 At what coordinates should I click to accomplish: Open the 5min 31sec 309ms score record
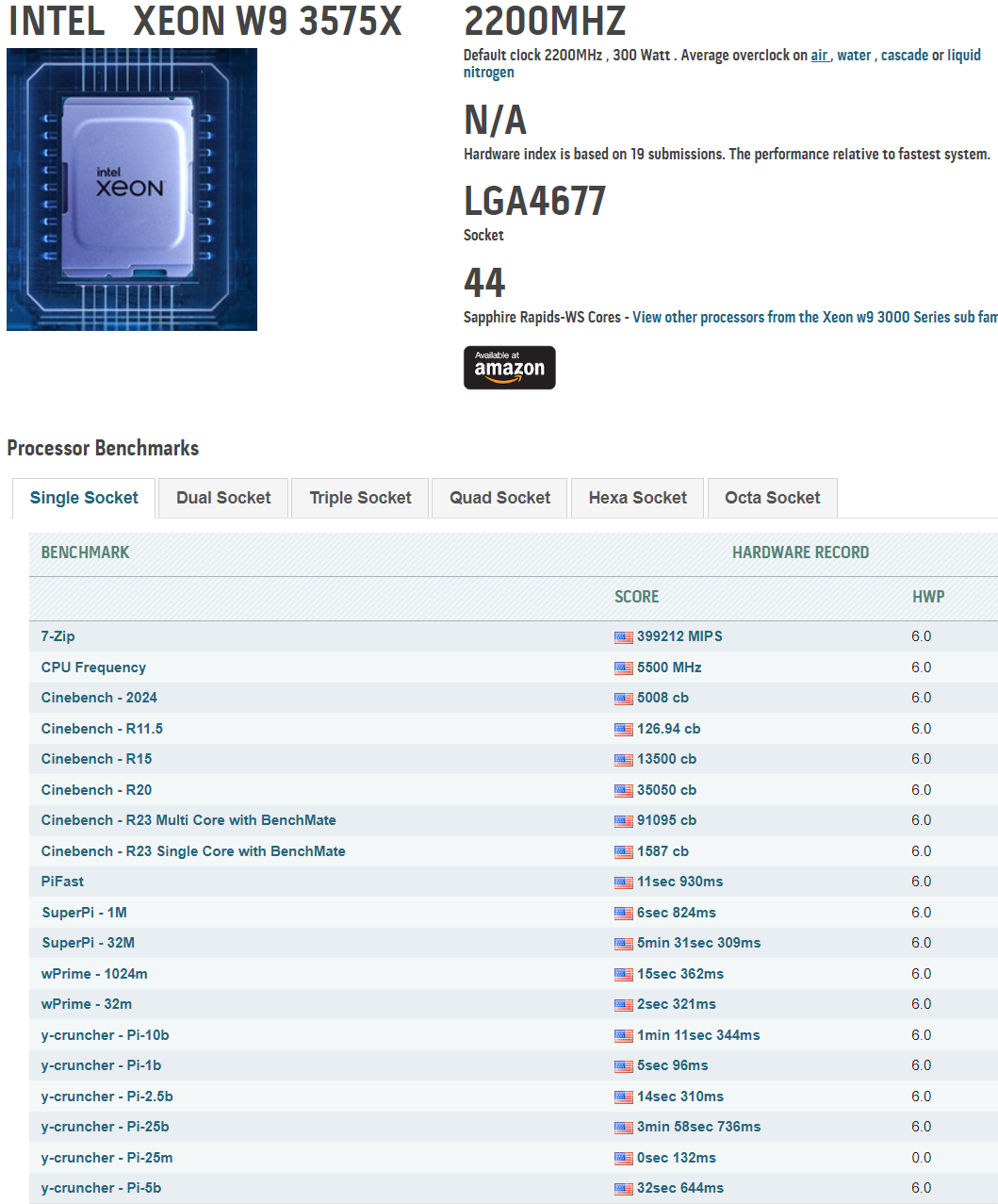pyautogui.click(x=698, y=943)
